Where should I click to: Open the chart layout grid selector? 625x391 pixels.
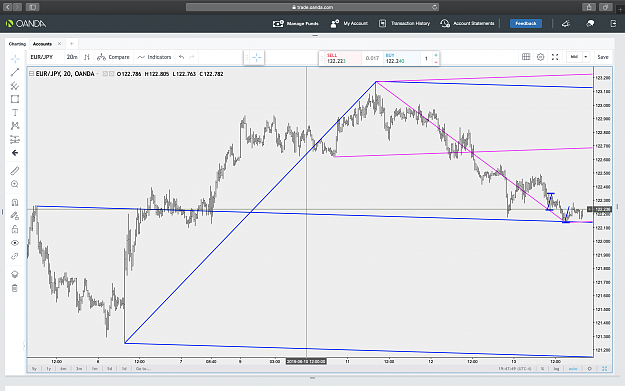(526, 57)
